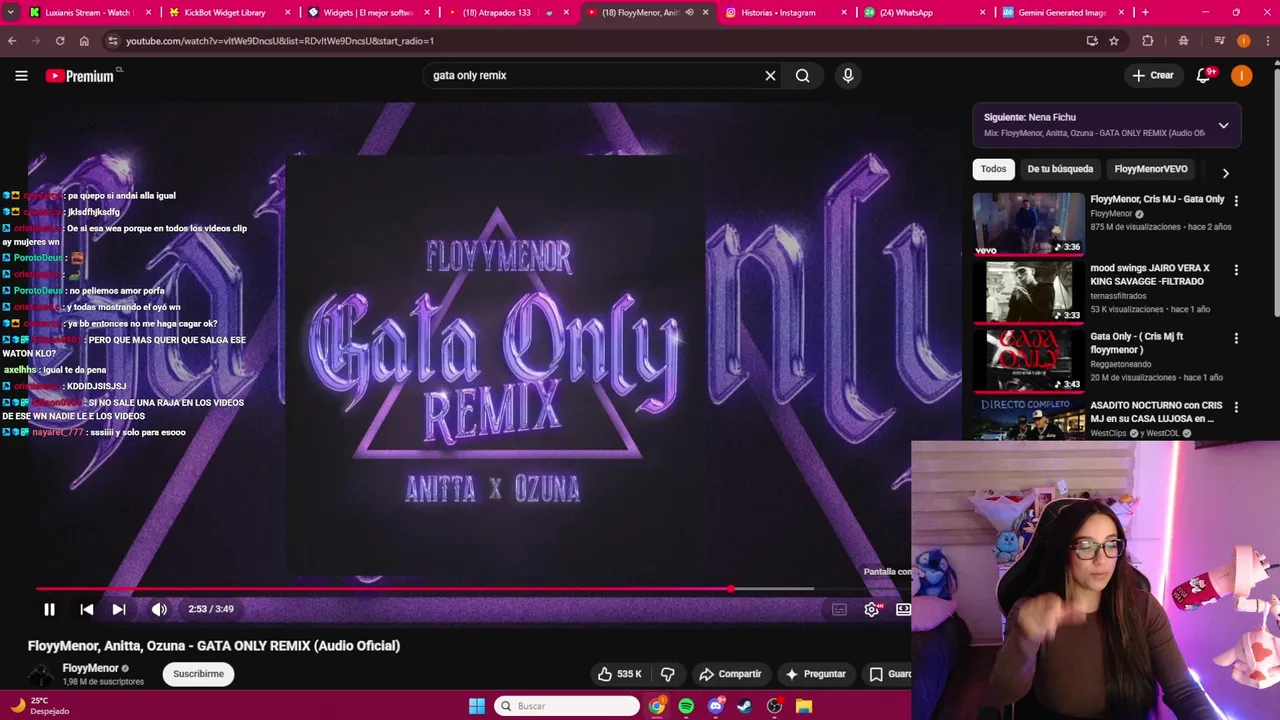The height and width of the screenshot is (720, 1280).
Task: Open options for 'FloyyMenor, Cris MJ - Gata Only'
Action: point(1236,201)
